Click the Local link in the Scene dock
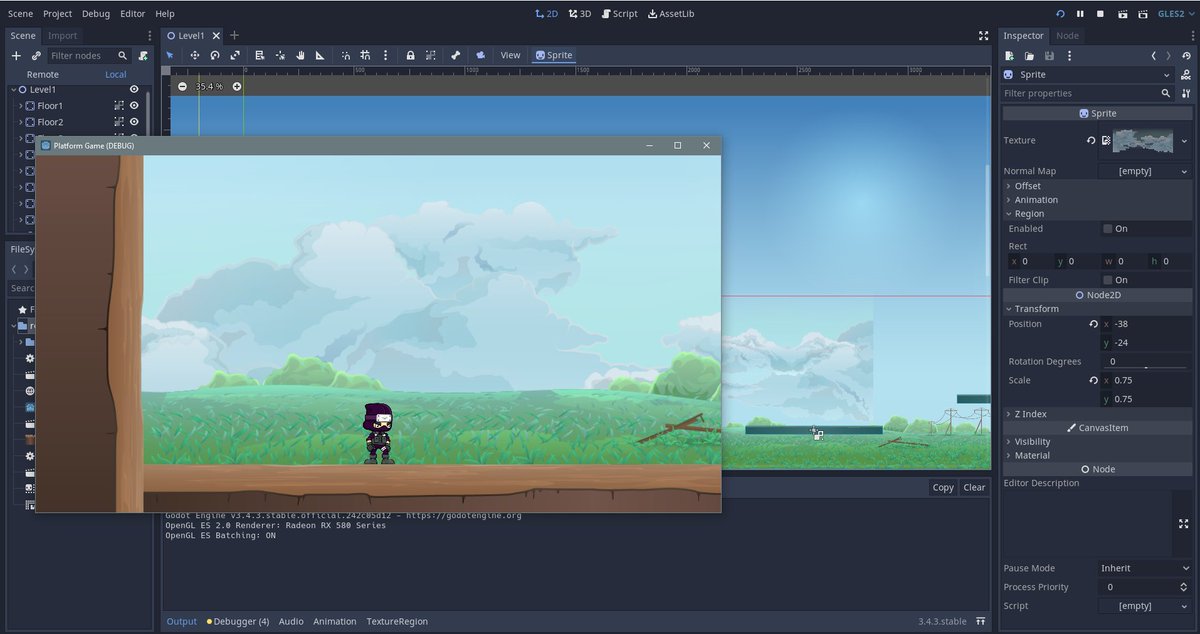The width and height of the screenshot is (1200, 634). pos(116,74)
